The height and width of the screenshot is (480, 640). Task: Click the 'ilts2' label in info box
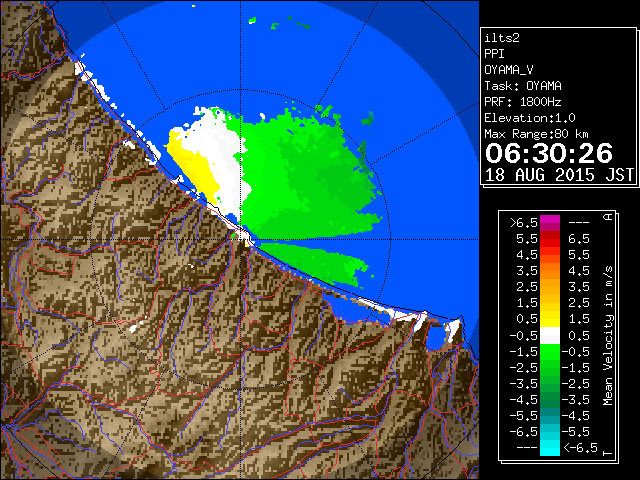coord(502,38)
